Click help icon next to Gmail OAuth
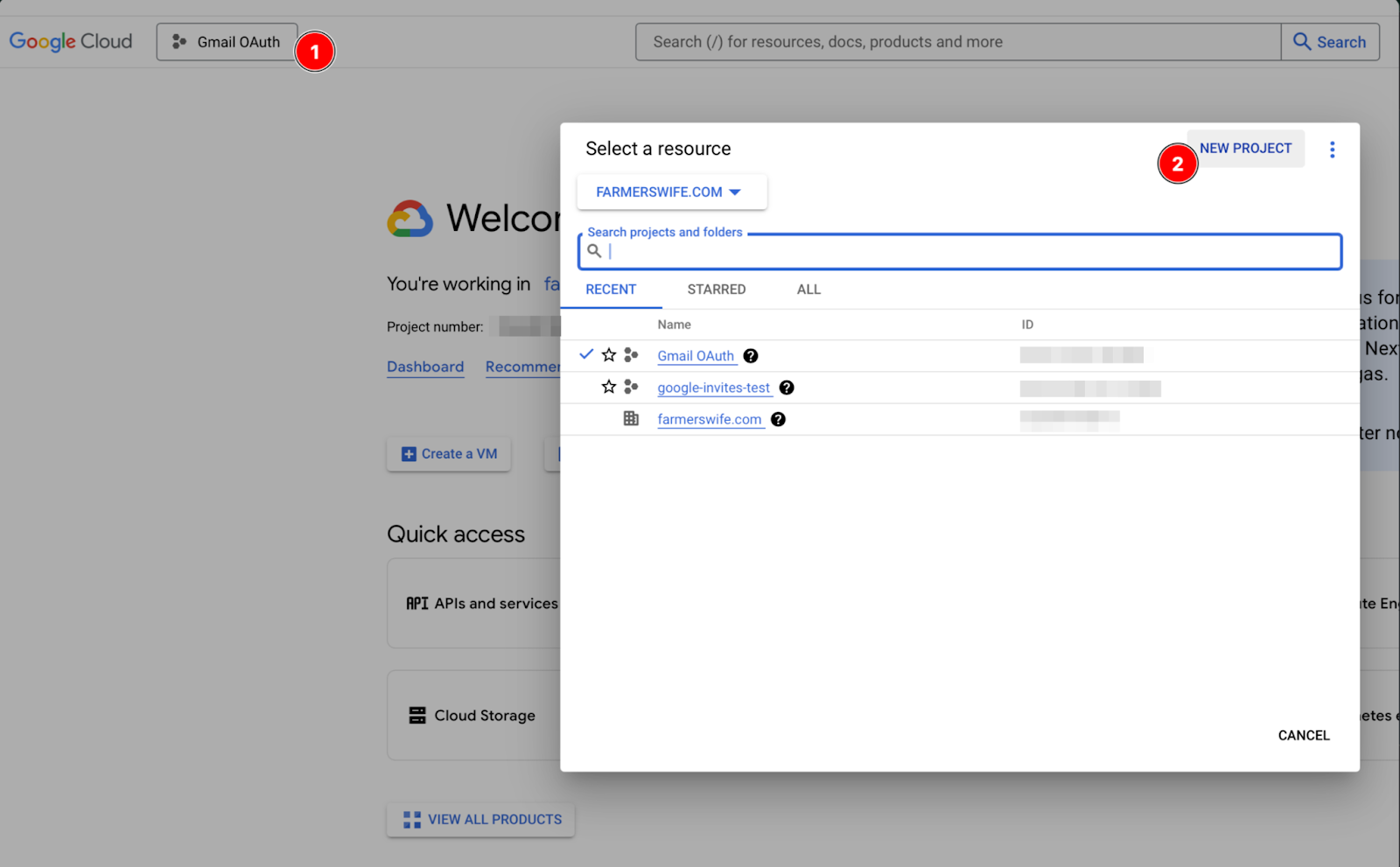This screenshot has height=867, width=1400. point(751,356)
